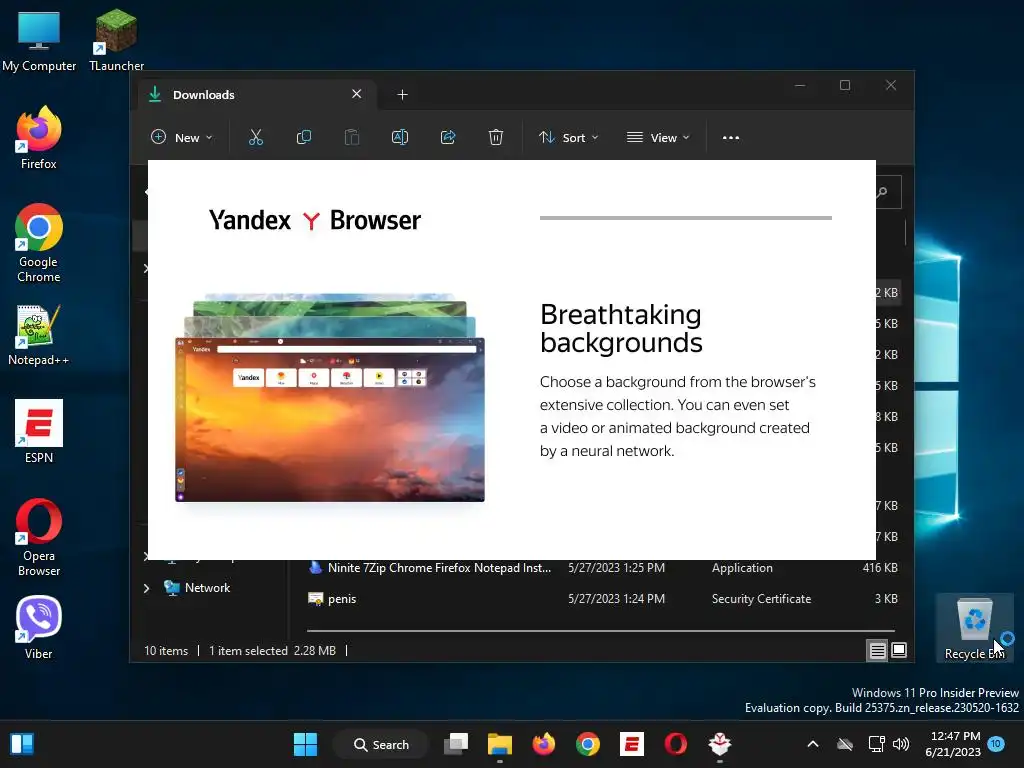The height and width of the screenshot is (768, 1024).
Task: Click the OneDrive cloud tray icon
Action: click(845, 744)
